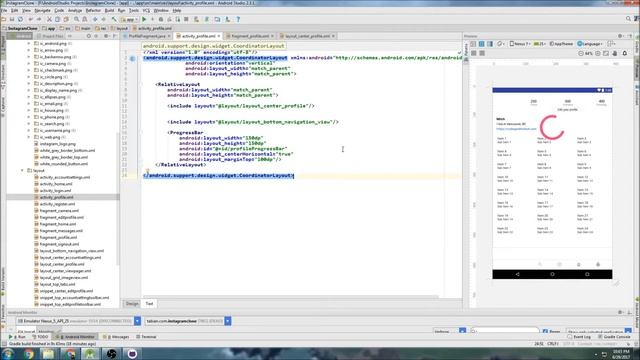This screenshot has width=640, height=360.
Task: Open the File menu
Action: (x=4, y=10)
